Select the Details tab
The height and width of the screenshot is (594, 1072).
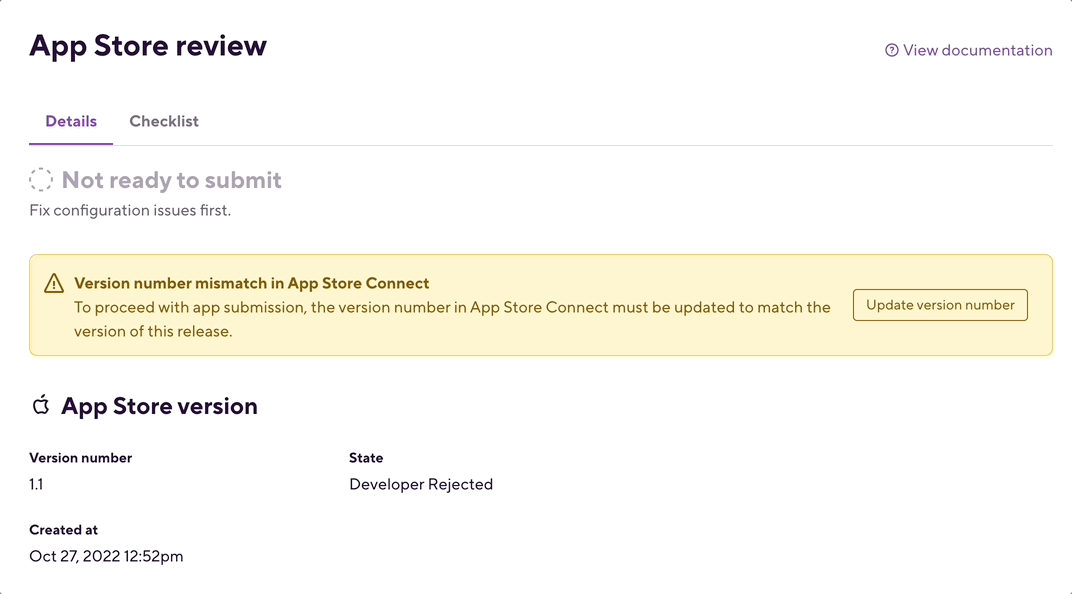tap(71, 121)
